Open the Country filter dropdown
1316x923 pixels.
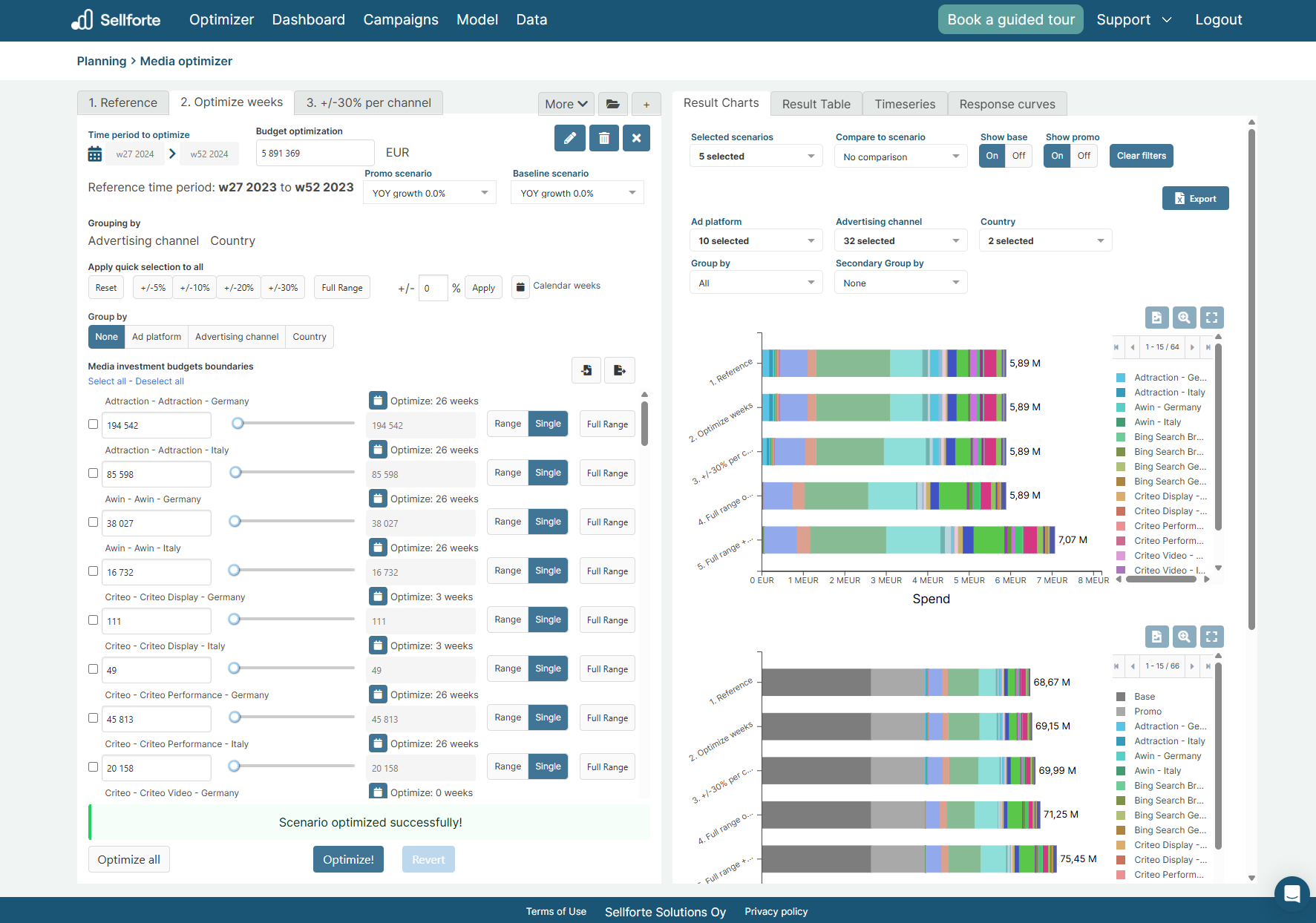[1046, 241]
